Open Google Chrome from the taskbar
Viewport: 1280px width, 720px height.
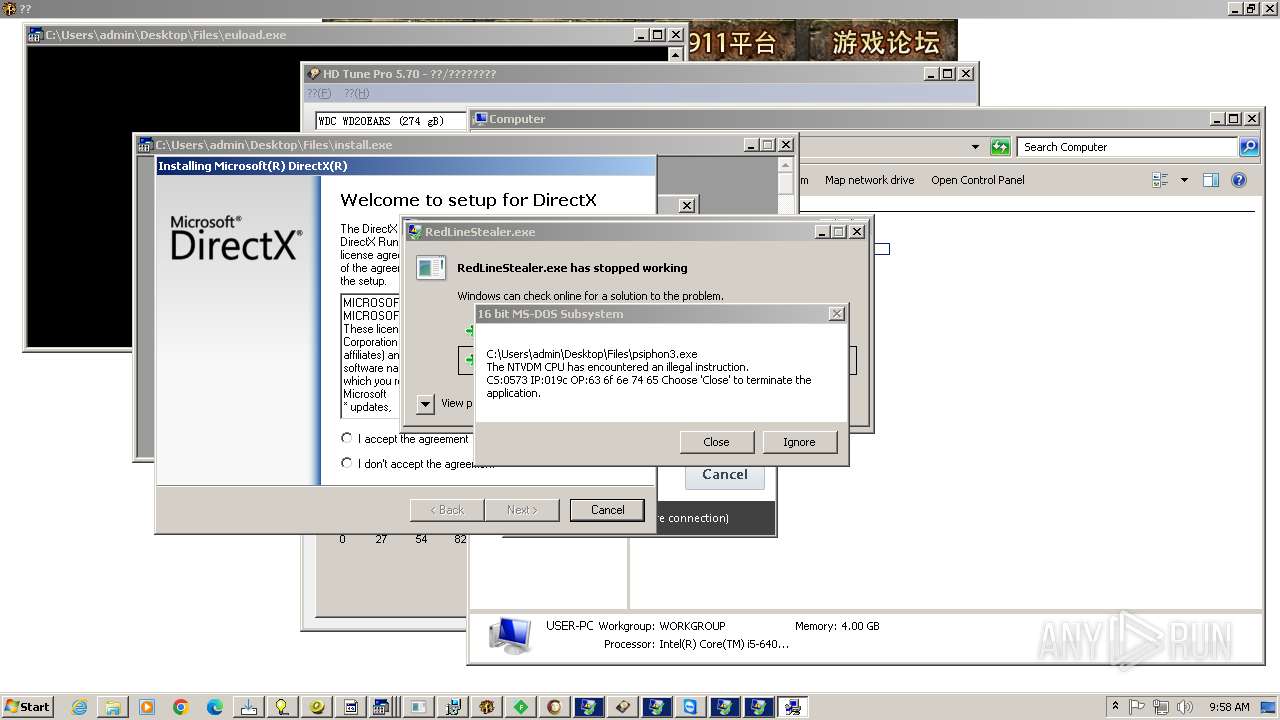pyautogui.click(x=181, y=707)
